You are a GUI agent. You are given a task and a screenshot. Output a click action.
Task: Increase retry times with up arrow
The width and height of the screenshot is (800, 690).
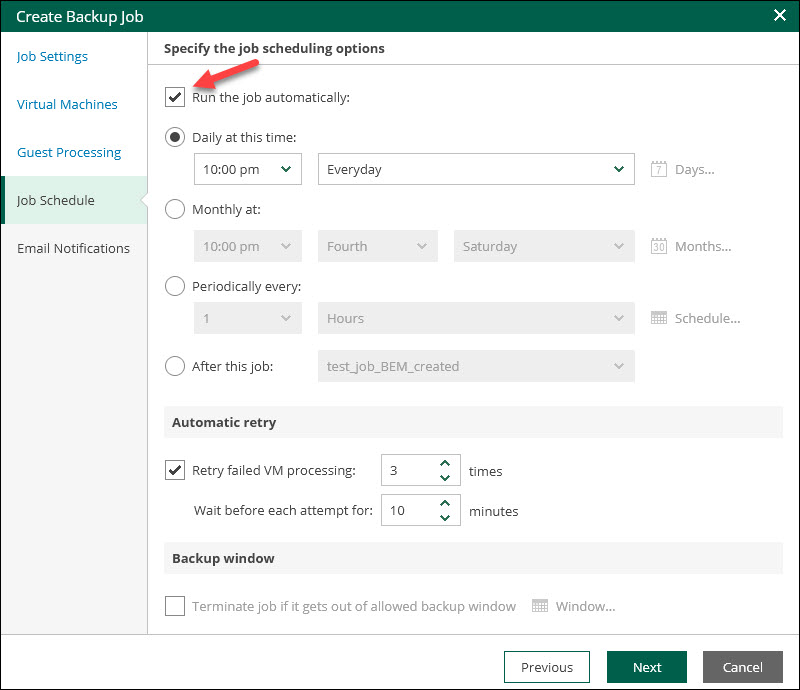click(x=445, y=463)
